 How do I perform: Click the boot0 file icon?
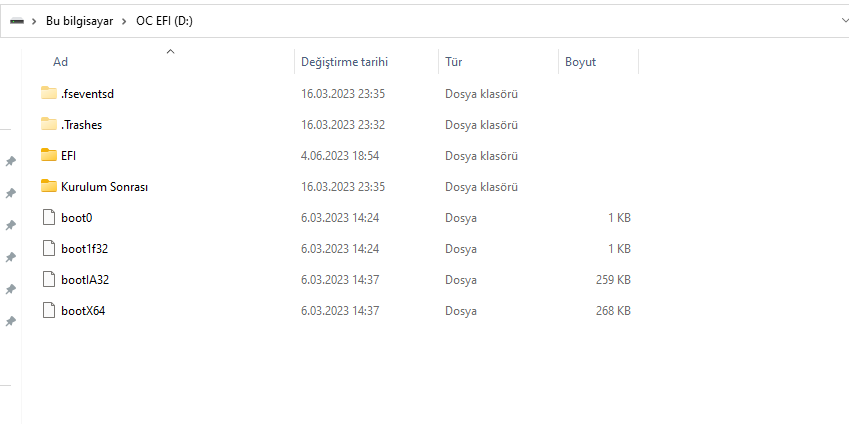[x=49, y=217]
